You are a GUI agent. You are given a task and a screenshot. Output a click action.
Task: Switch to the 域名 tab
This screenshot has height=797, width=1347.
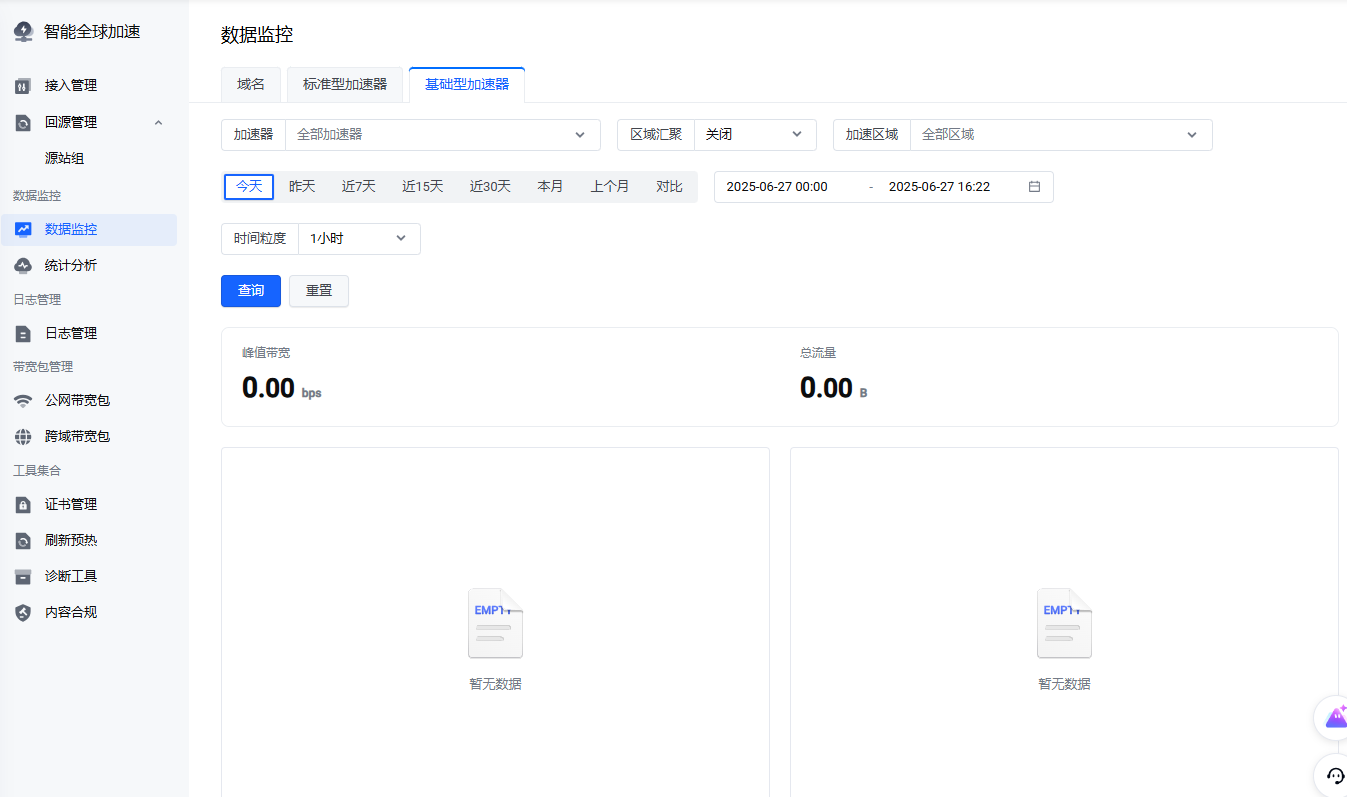251,85
